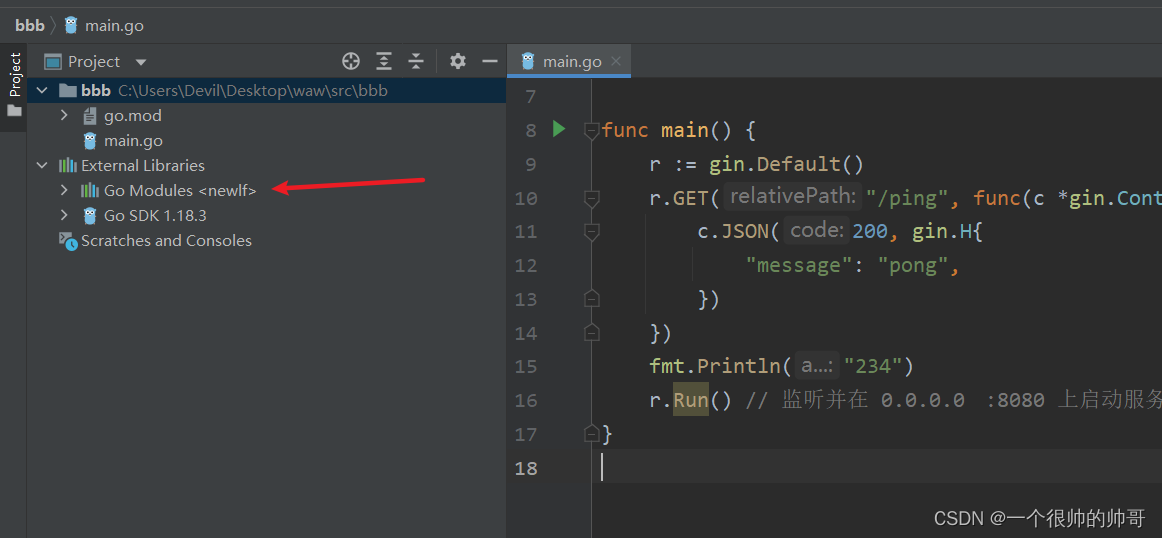This screenshot has width=1162, height=538.
Task: Click the code: parameter hint
Action: point(817,231)
